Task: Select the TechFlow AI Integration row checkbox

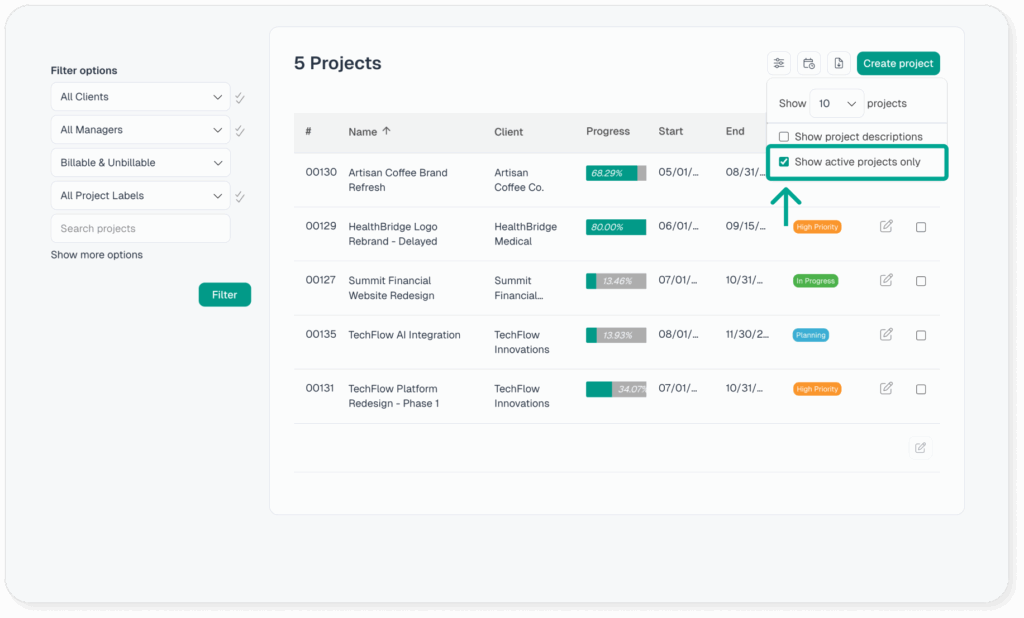Action: (x=921, y=335)
